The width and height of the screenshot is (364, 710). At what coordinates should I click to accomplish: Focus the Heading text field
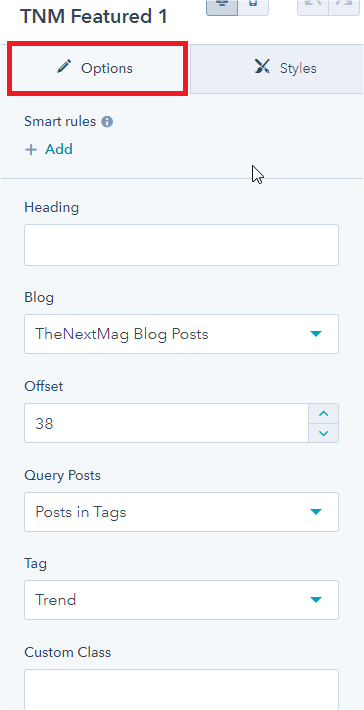(x=181, y=245)
